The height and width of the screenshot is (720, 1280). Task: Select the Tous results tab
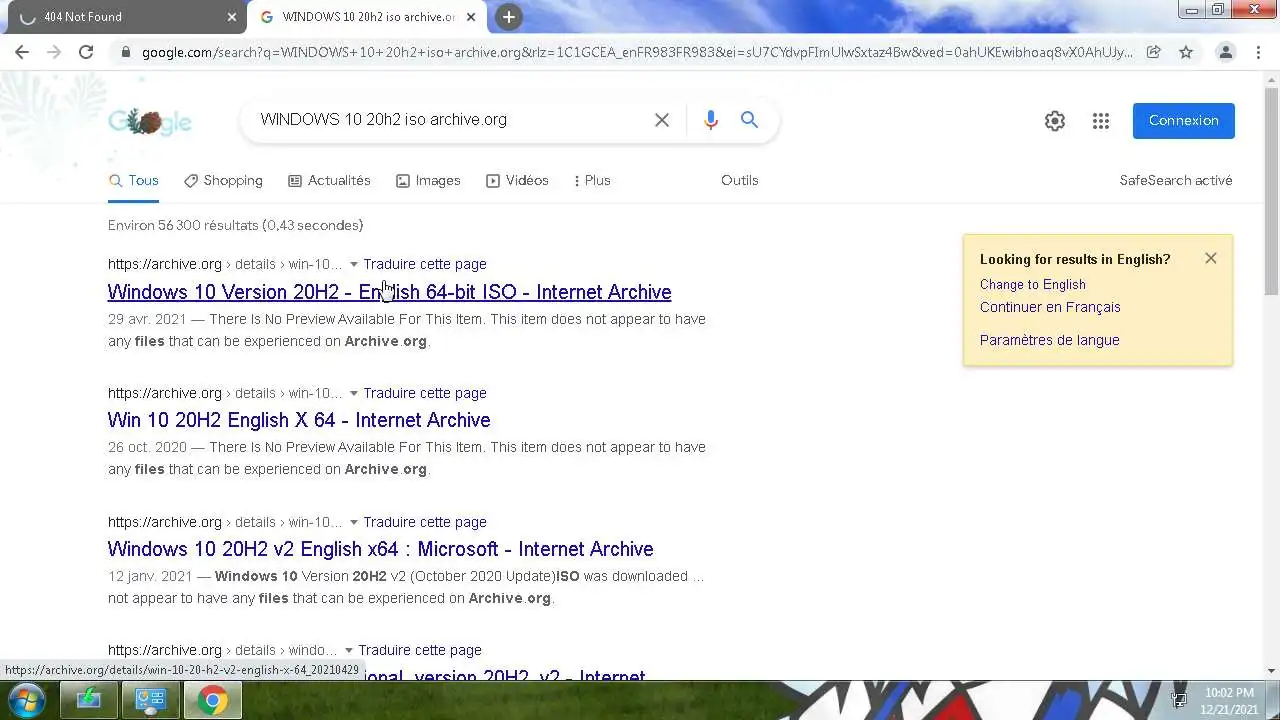pos(134,181)
